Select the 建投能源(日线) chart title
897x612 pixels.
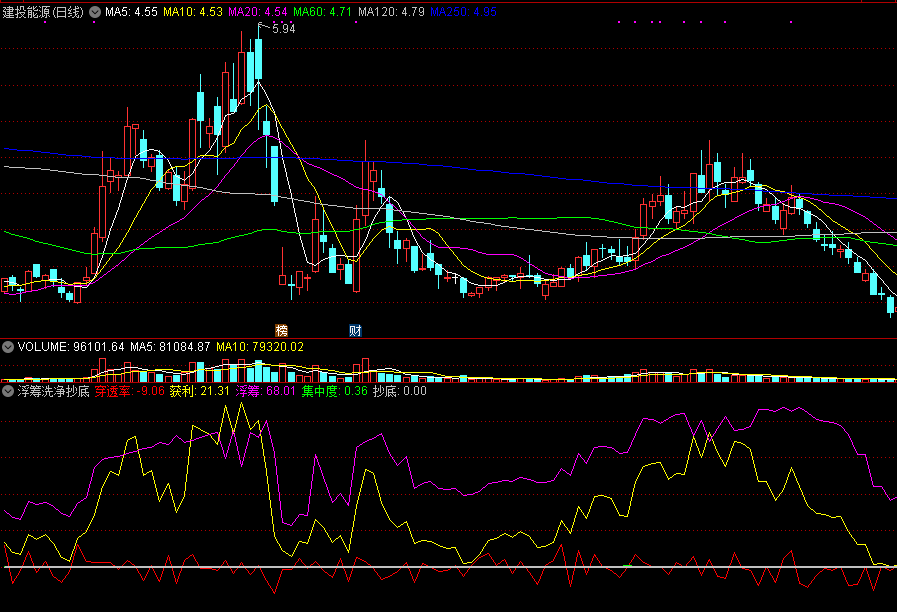click(43, 12)
